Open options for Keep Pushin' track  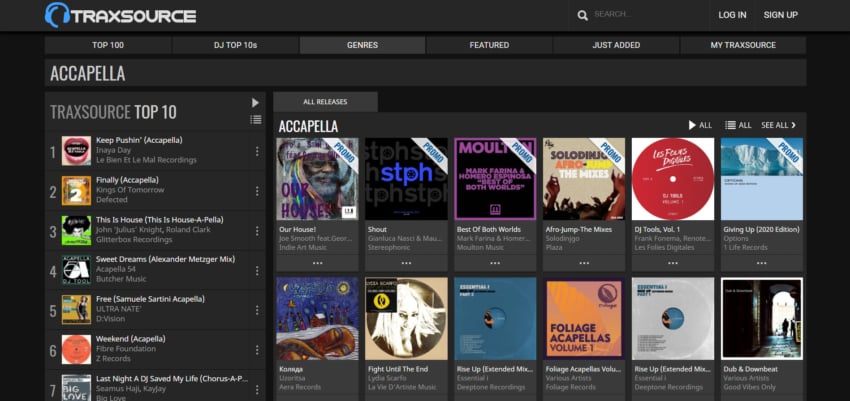click(257, 151)
